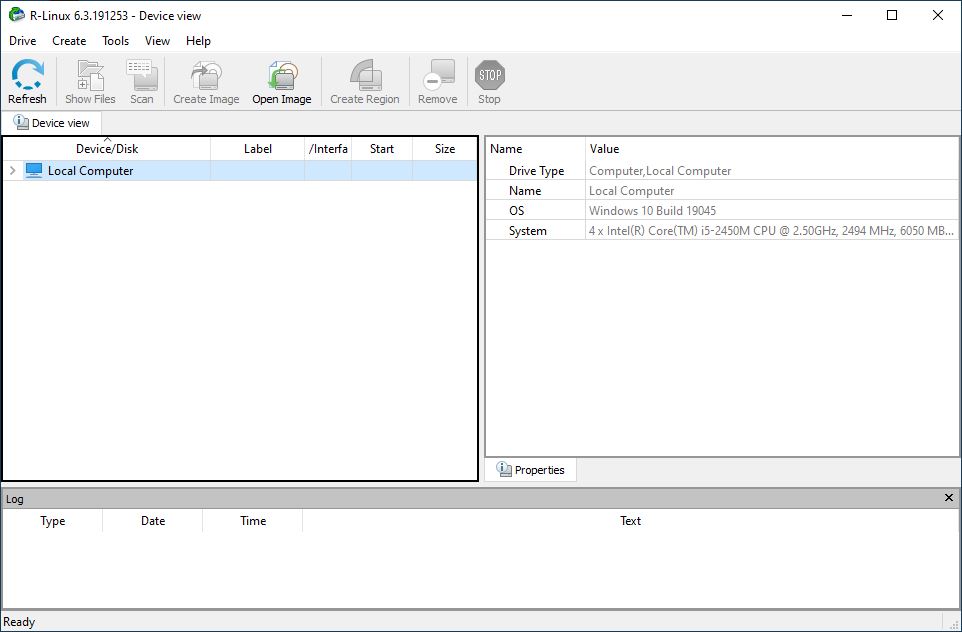Click the Local Computer value in Properties

point(631,191)
